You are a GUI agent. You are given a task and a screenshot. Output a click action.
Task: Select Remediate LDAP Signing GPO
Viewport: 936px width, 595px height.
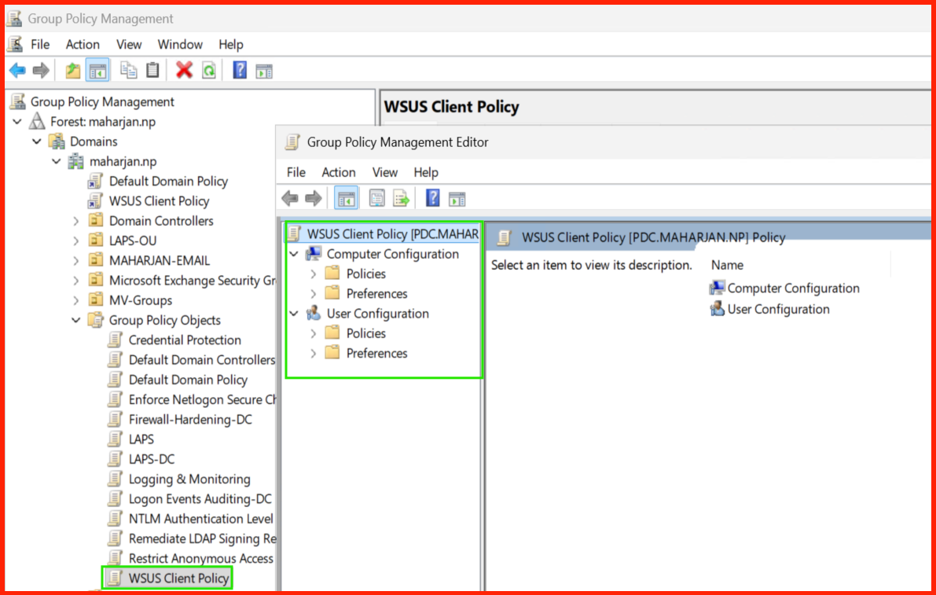(x=202, y=538)
